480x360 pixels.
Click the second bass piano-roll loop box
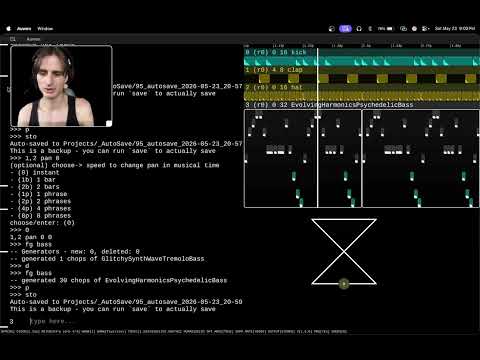(421, 159)
